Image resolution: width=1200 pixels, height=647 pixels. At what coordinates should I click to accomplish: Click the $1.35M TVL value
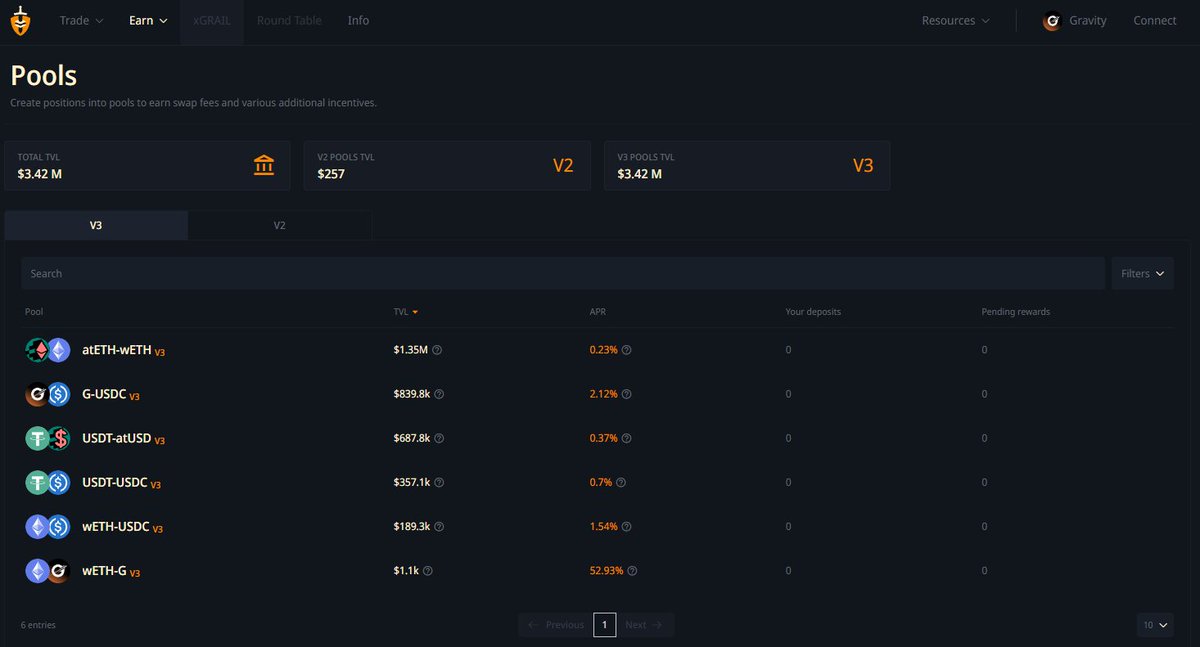click(411, 350)
